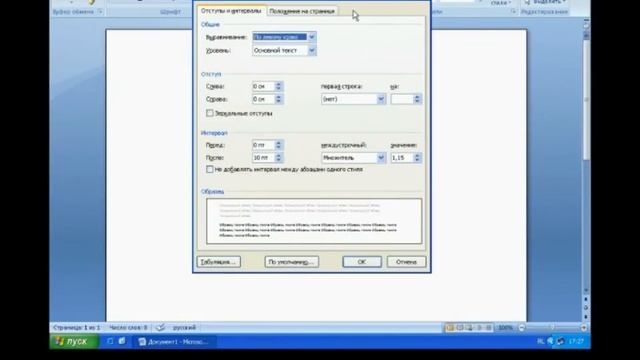Click the 100% zoom level button
640x360 pixels.
pyautogui.click(x=505, y=328)
